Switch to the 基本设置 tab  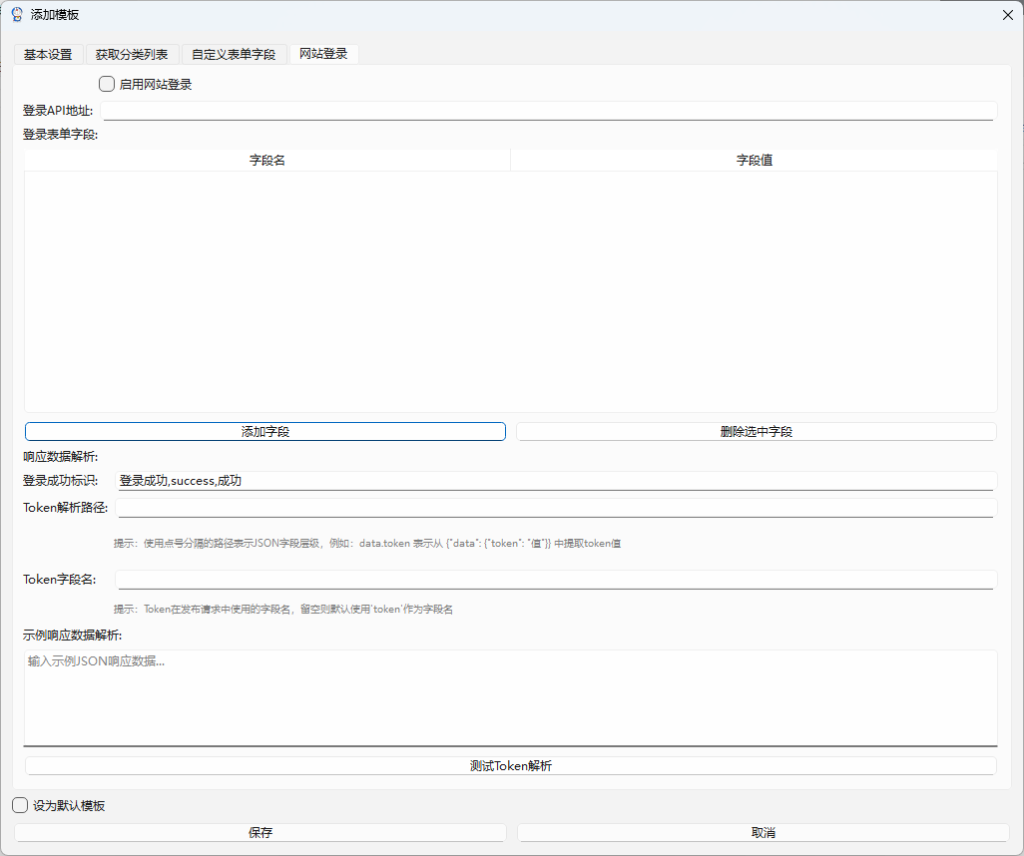[x=48, y=54]
